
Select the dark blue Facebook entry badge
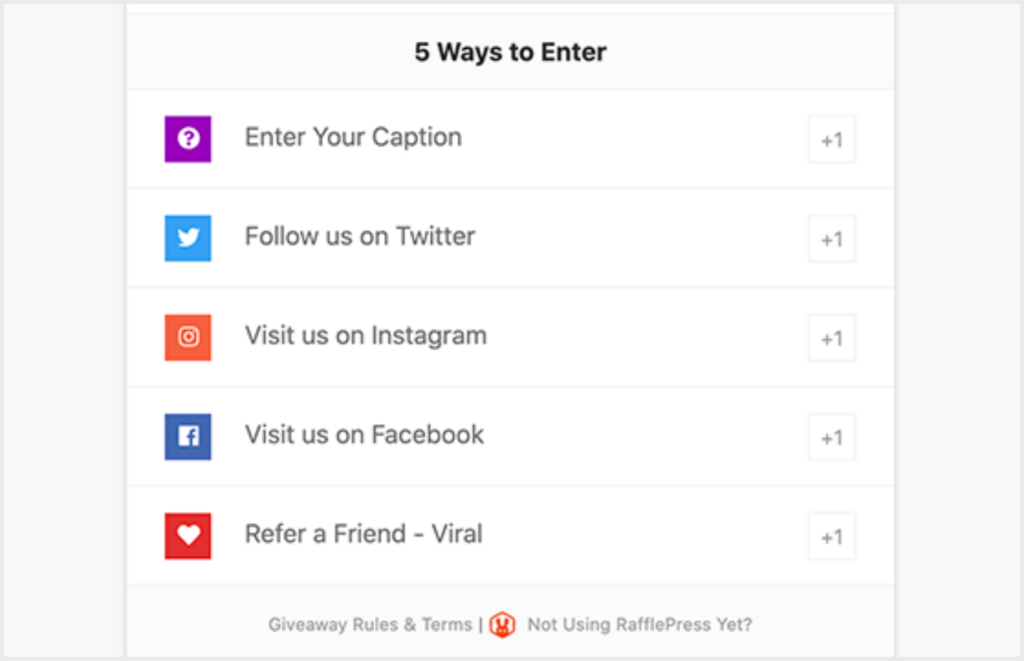tap(187, 436)
